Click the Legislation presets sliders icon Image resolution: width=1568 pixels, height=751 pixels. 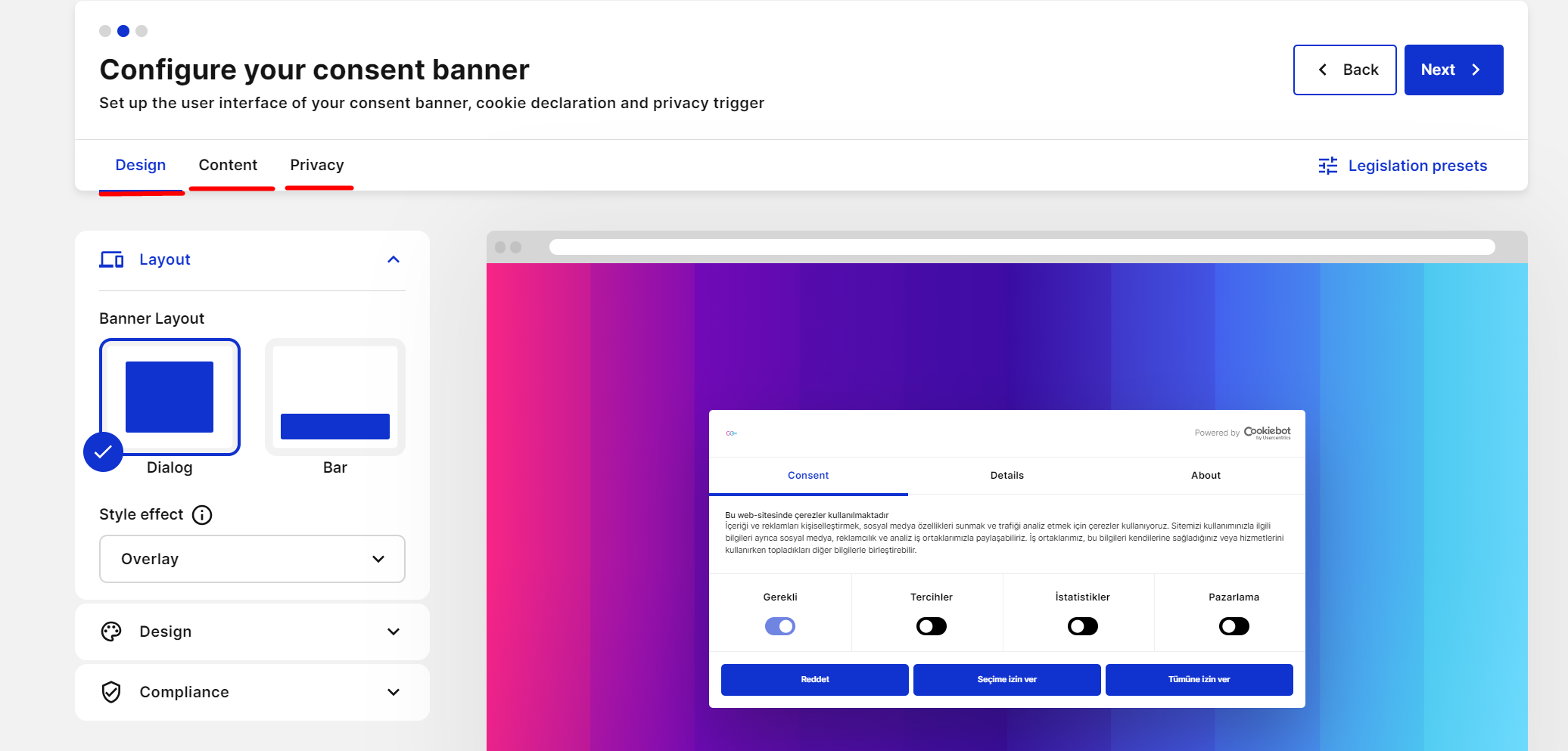pyautogui.click(x=1327, y=166)
